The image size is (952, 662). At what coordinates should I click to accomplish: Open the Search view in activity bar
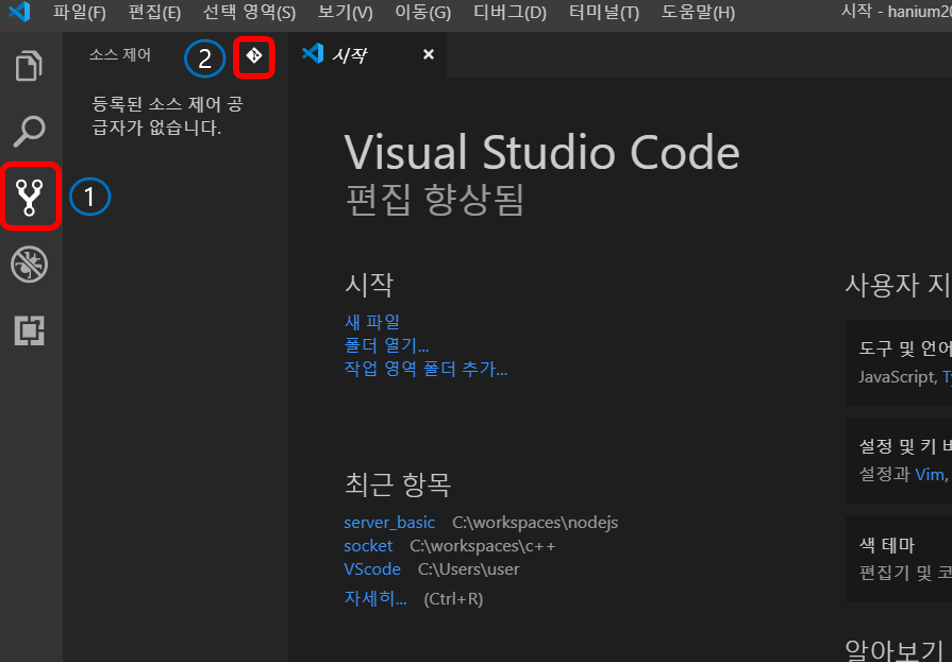tap(29, 131)
